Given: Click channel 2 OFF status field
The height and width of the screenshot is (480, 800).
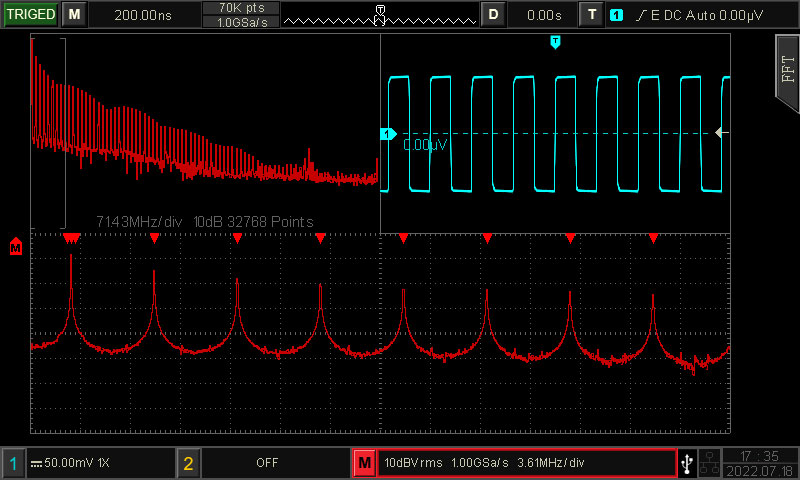Looking at the screenshot, I should click(x=267, y=463).
